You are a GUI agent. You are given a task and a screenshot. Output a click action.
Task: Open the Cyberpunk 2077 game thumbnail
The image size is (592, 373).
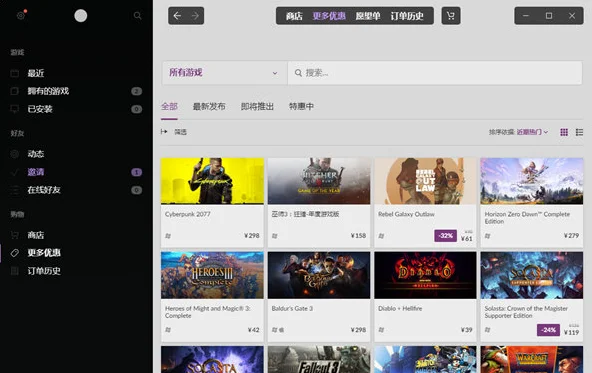tap(212, 181)
